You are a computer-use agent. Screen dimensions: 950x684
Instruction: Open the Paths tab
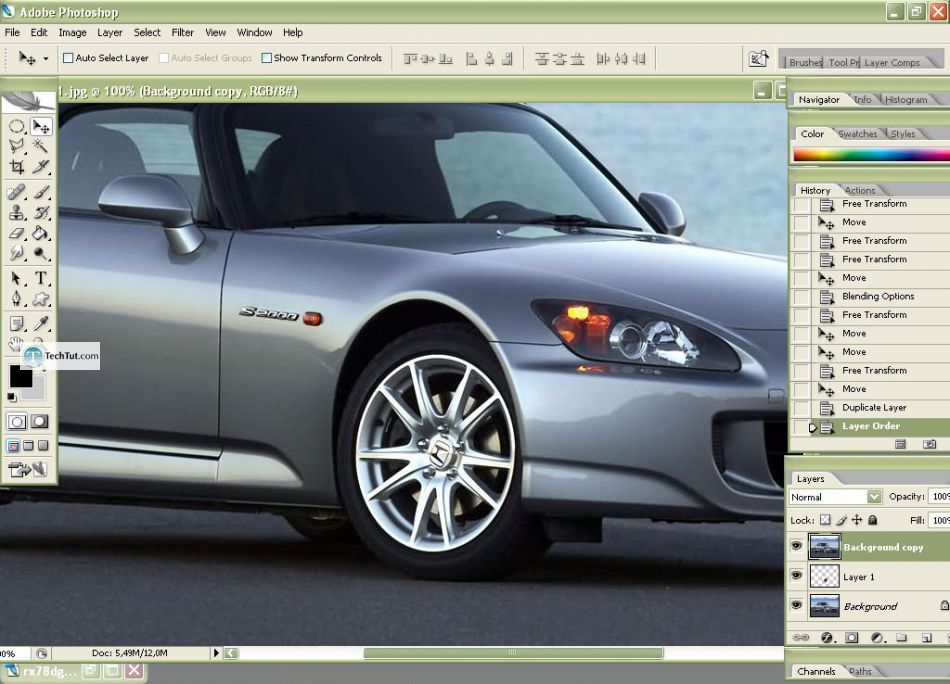pos(860,671)
